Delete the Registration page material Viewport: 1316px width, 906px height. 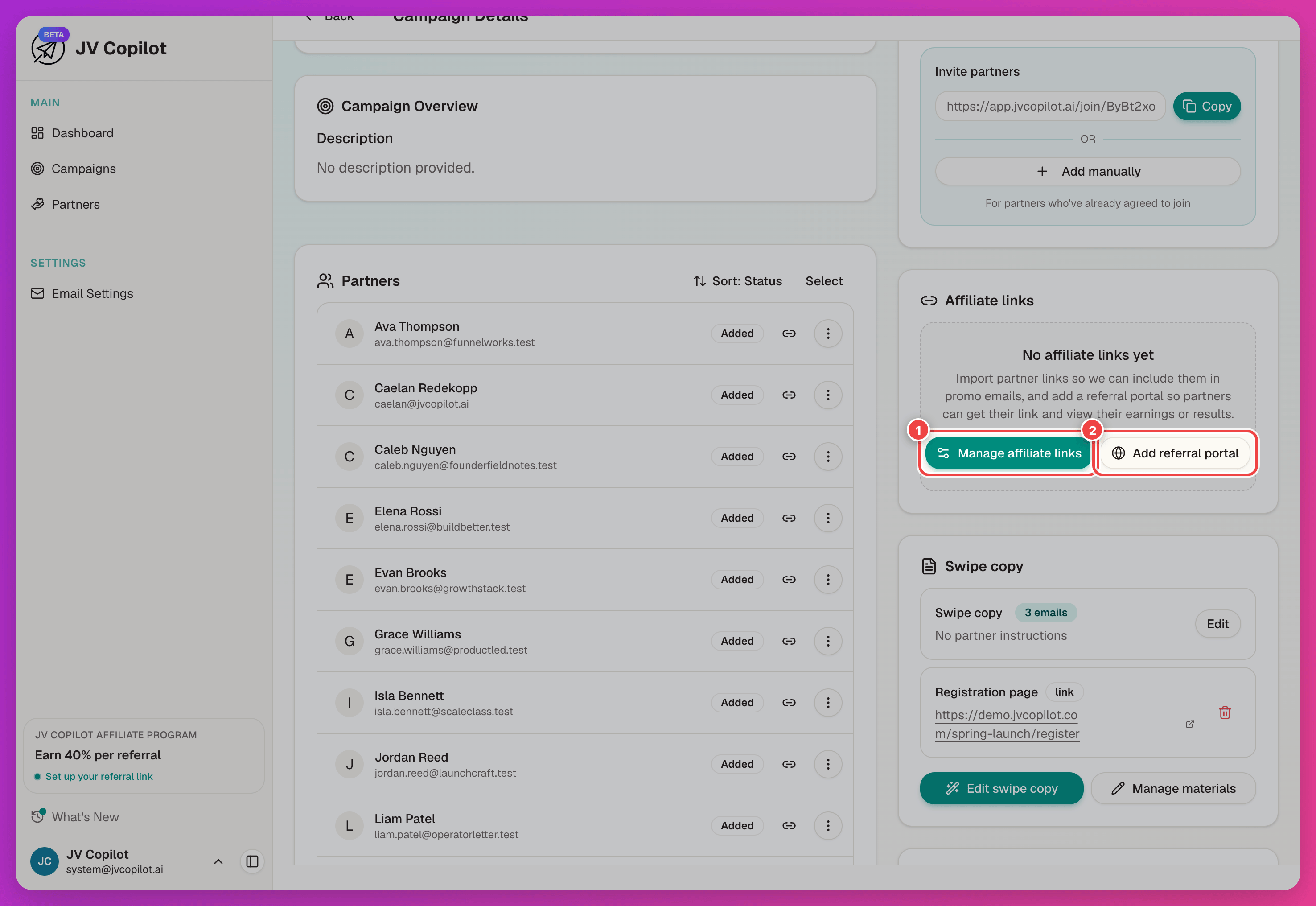[1225, 712]
